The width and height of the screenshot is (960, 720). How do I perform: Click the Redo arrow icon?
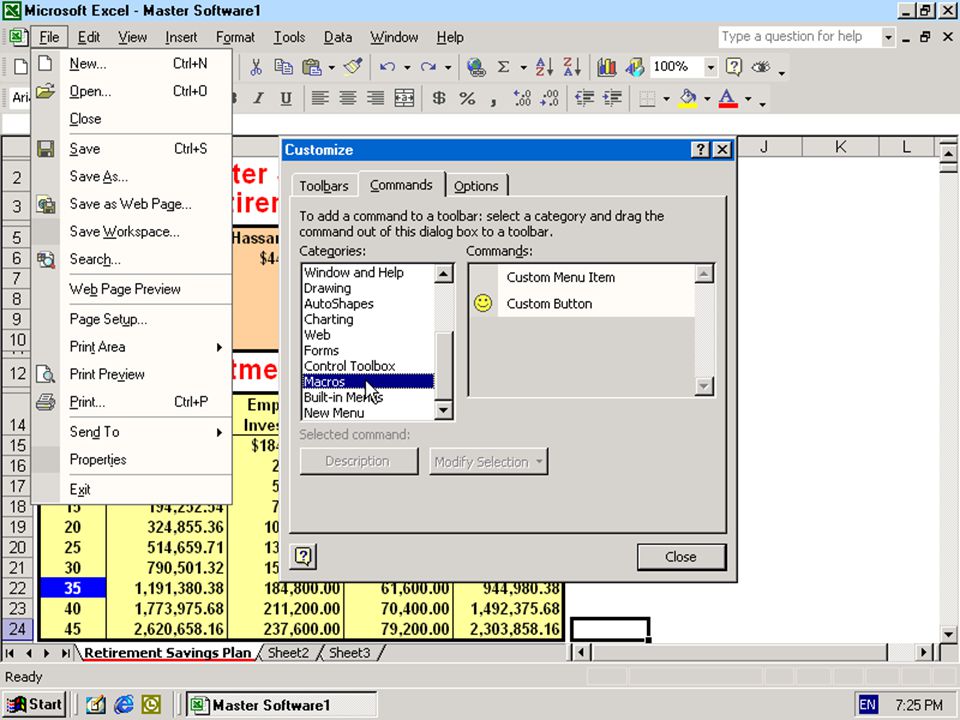coord(428,67)
